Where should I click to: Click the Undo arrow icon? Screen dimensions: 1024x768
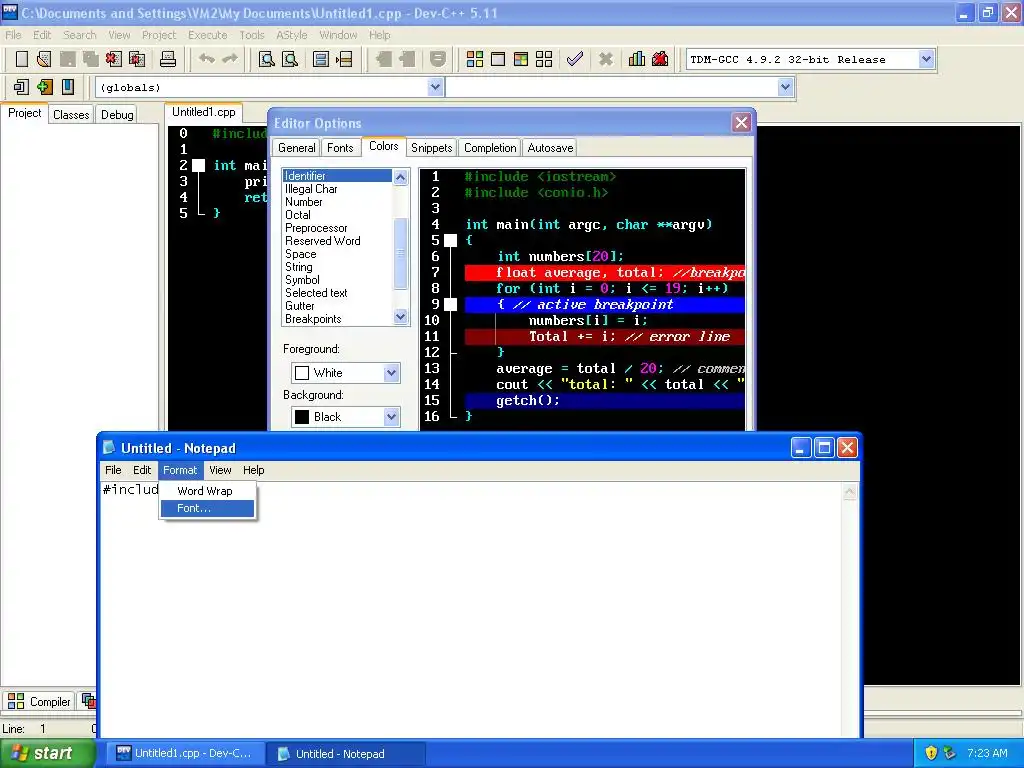pyautogui.click(x=207, y=59)
